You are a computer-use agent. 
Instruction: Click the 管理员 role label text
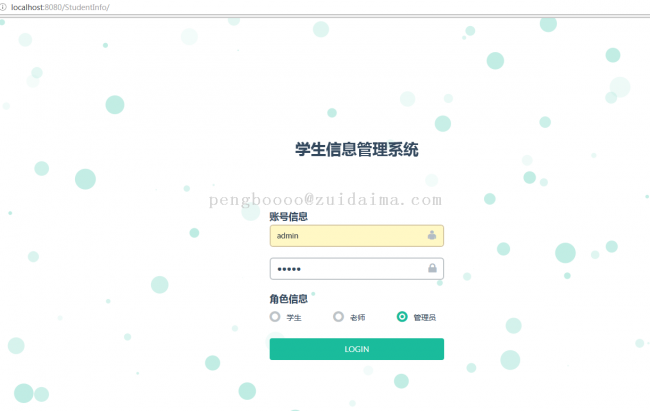[x=424, y=318]
